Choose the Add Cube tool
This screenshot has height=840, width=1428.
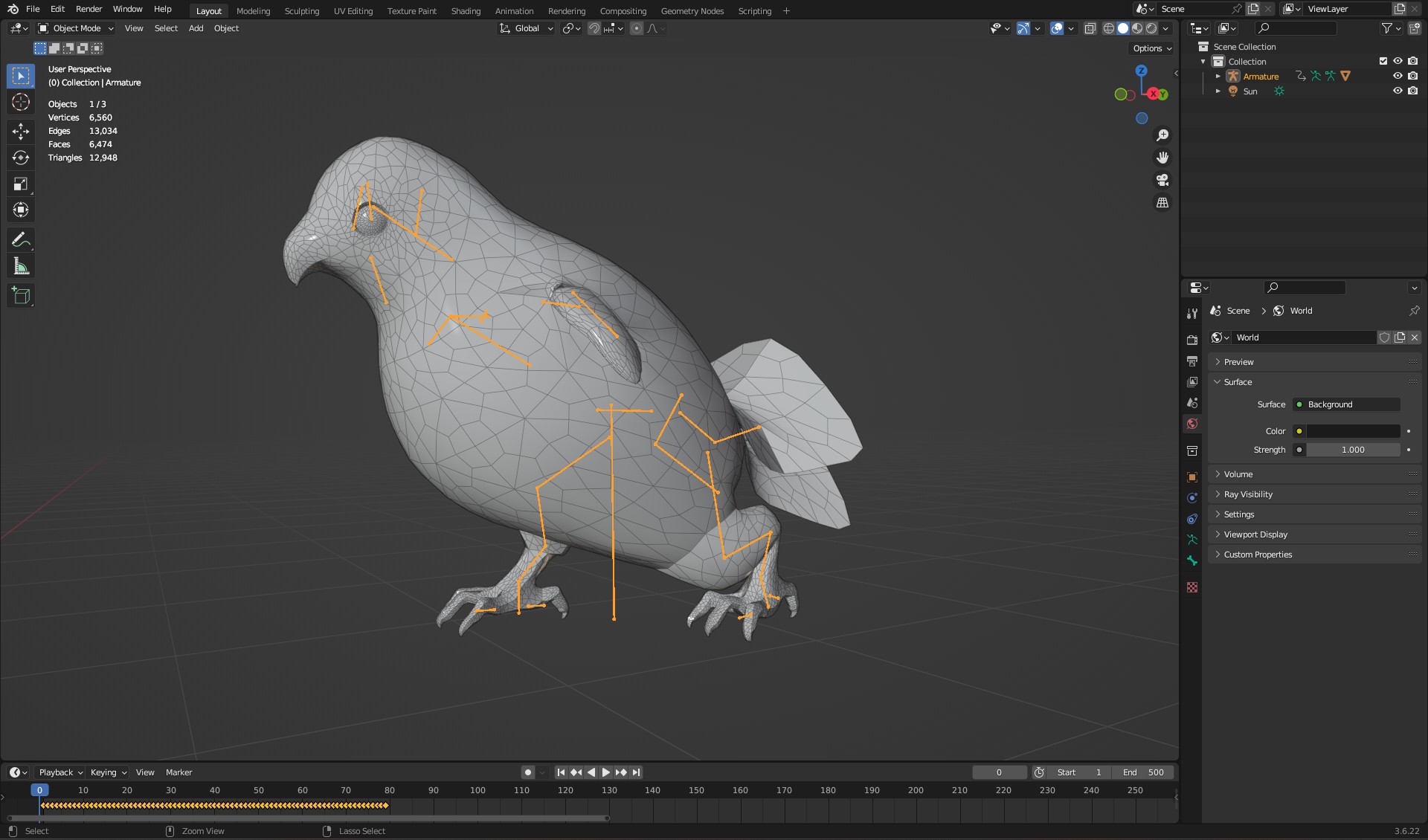click(x=21, y=295)
